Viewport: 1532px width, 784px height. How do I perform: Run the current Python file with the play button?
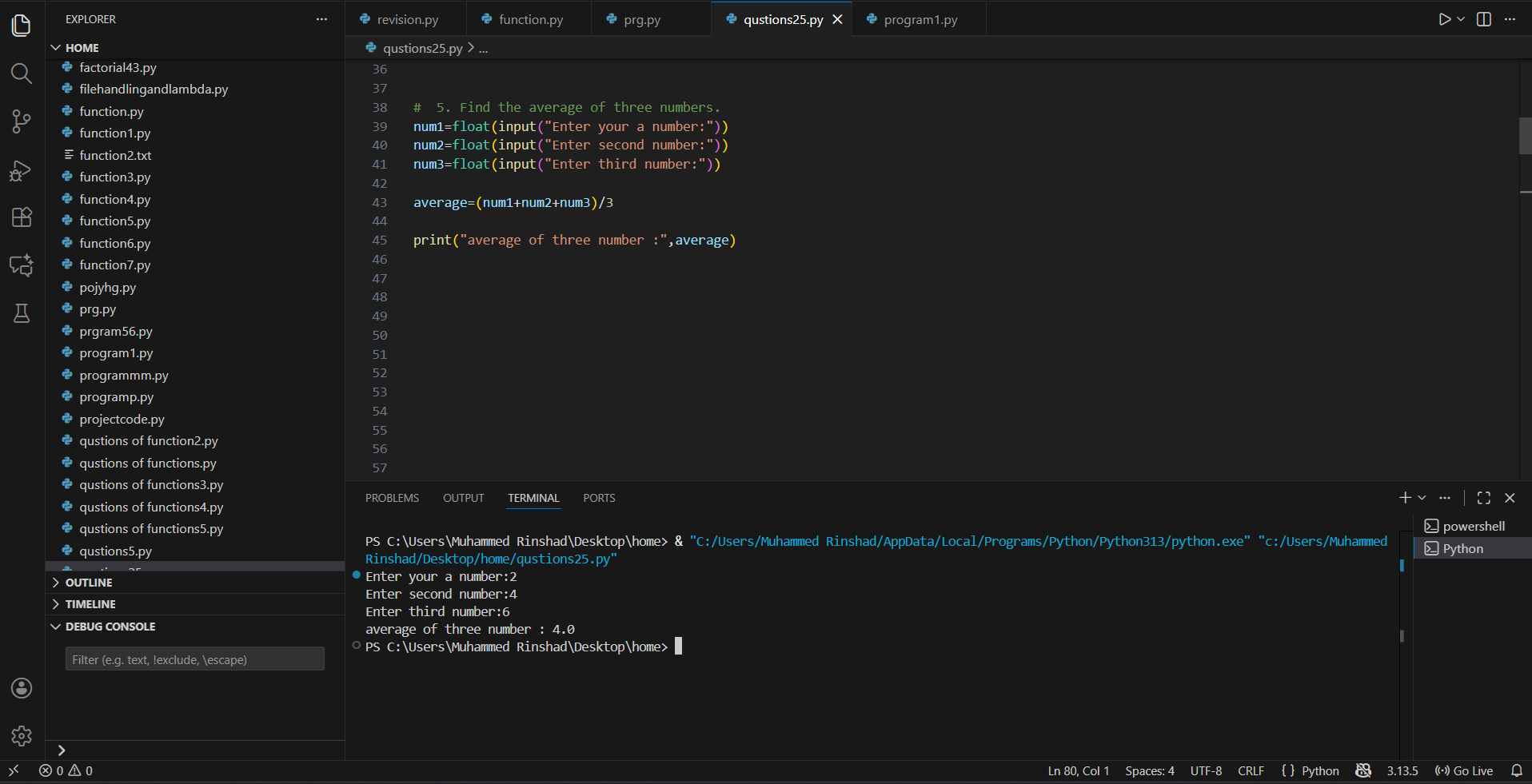point(1444,18)
